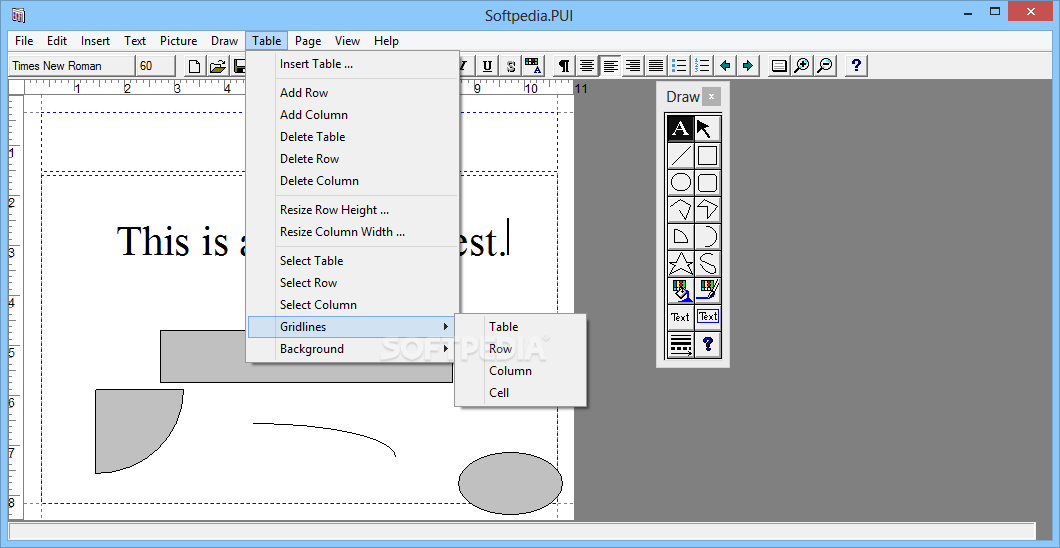The image size is (1060, 548).
Task: Zoom out with the magnifier minus
Action: point(825,66)
